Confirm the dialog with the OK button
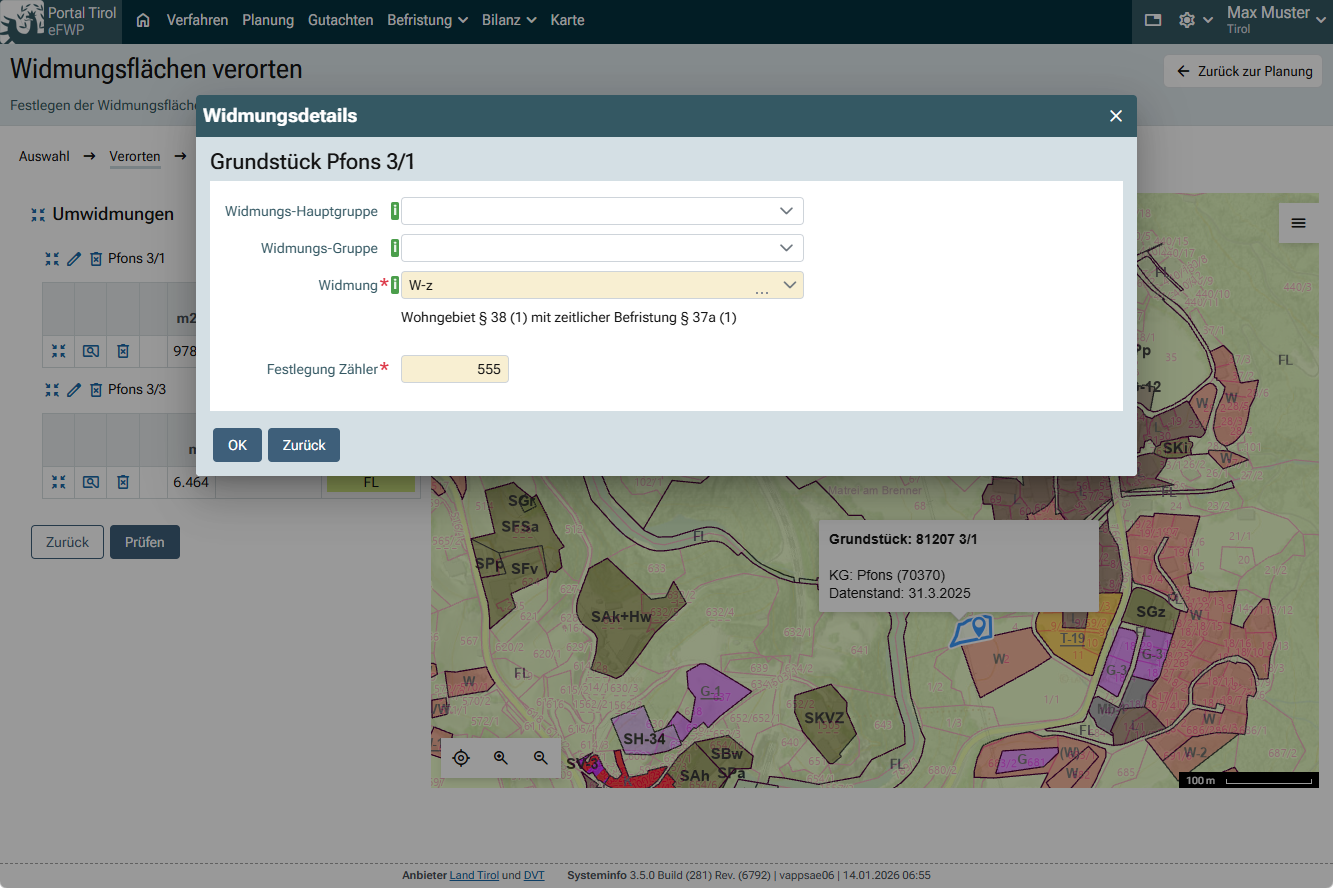Image resolution: width=1333 pixels, height=888 pixels. pos(237,445)
